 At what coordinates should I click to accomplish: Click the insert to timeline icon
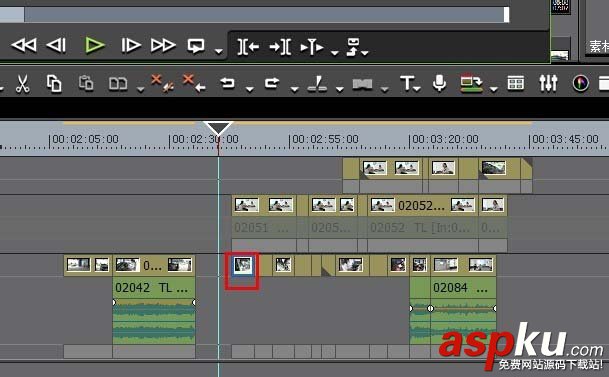tap(312, 47)
